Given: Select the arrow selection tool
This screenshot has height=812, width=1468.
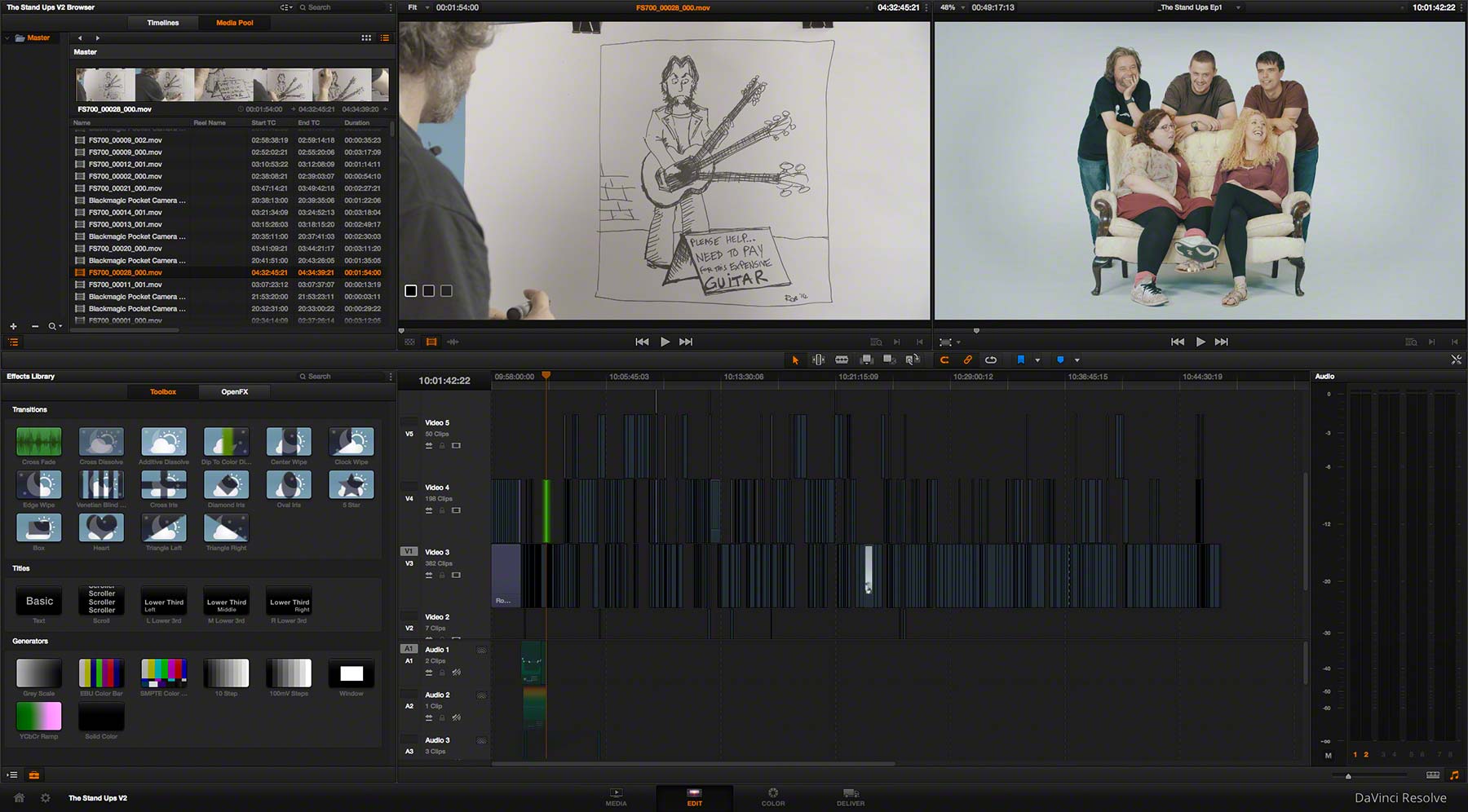Looking at the screenshot, I should point(795,360).
